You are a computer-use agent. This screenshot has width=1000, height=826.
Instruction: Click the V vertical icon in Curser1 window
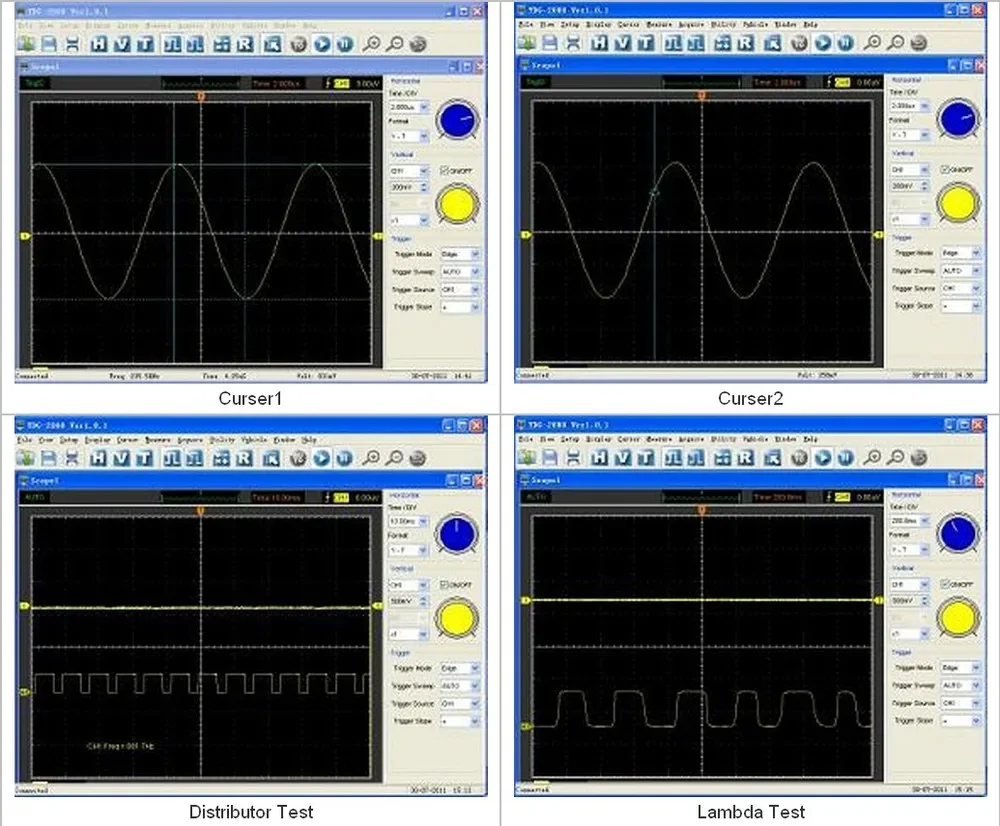121,44
